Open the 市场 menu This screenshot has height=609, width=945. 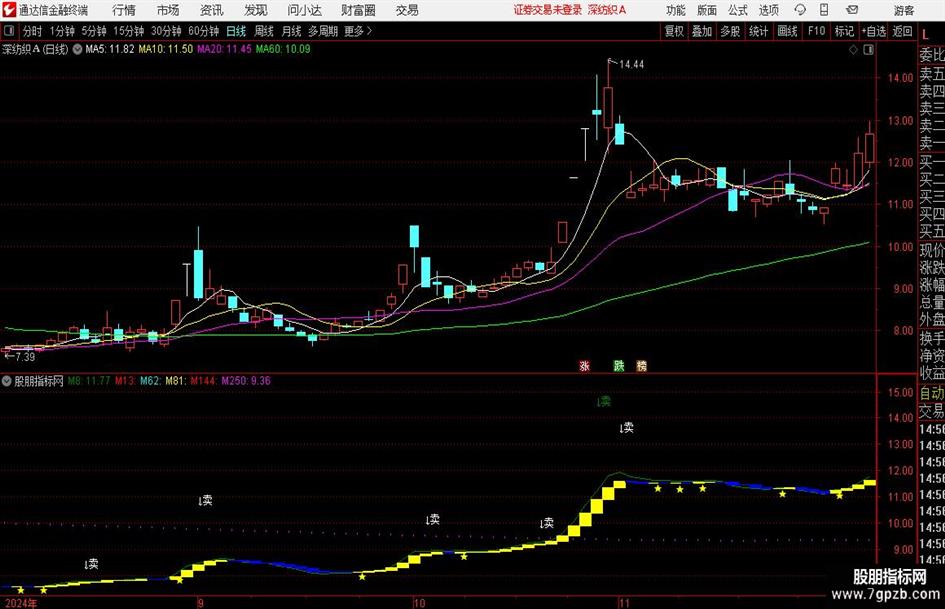tap(168, 10)
